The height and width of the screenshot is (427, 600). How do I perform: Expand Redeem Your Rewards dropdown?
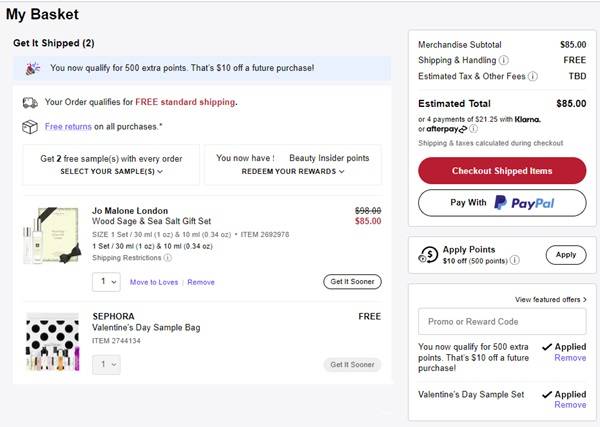tap(293, 171)
